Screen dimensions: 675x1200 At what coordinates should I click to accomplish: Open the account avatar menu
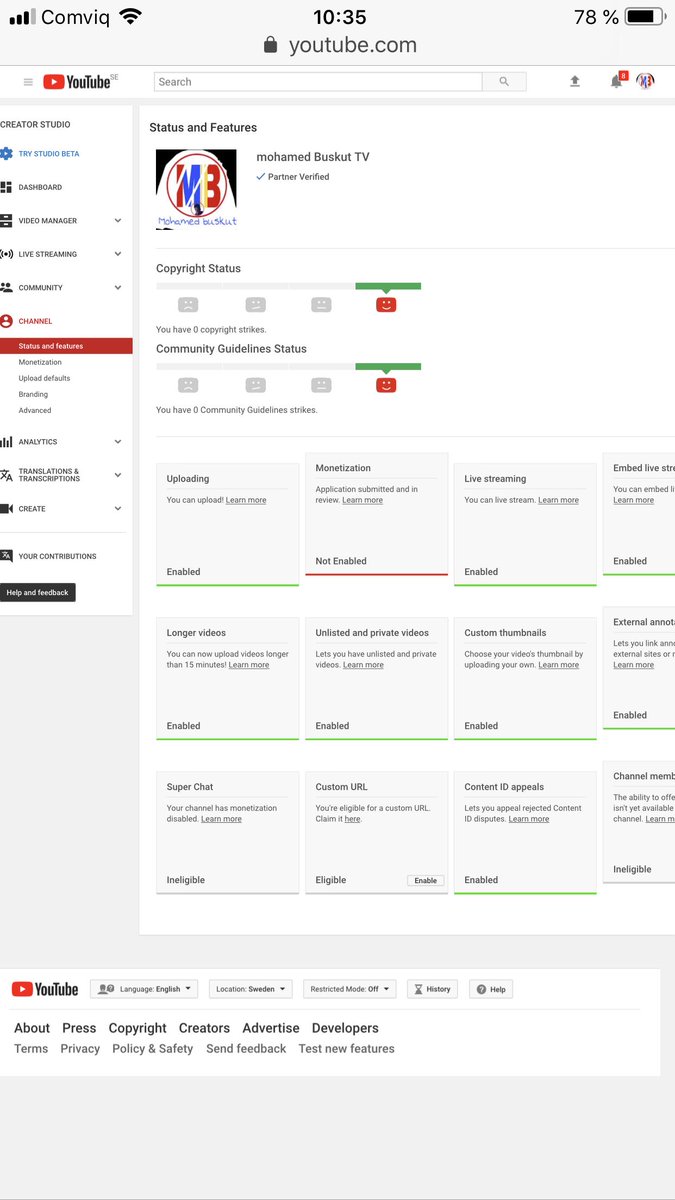(x=646, y=81)
